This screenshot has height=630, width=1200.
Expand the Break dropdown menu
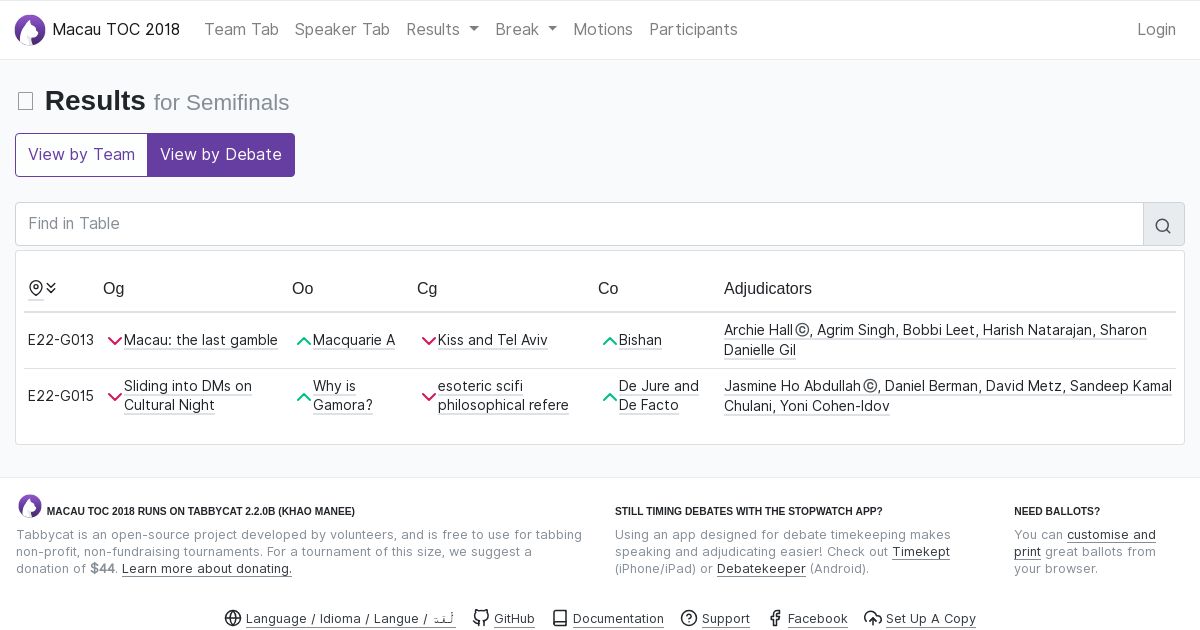tap(526, 30)
